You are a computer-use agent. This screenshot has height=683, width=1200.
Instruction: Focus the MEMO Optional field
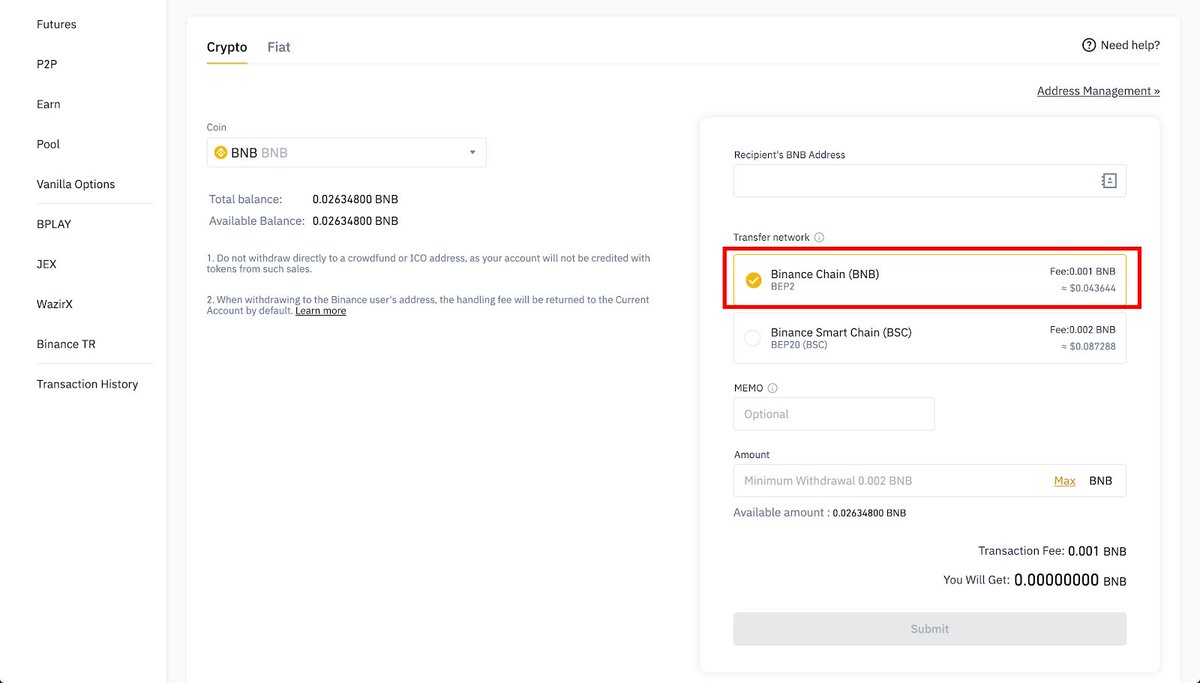[834, 414]
